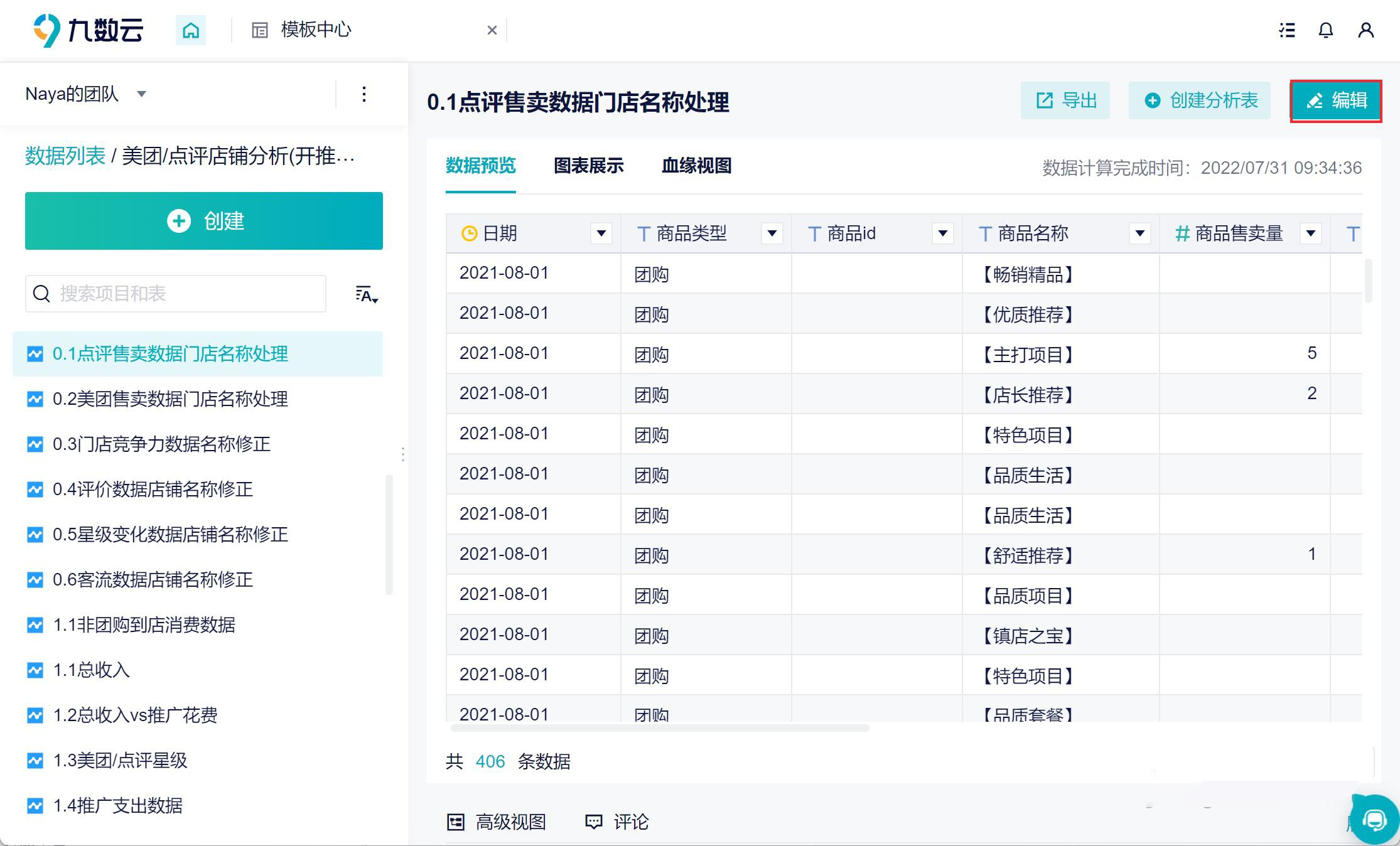Click the 搜索项目和表 search field

(176, 294)
